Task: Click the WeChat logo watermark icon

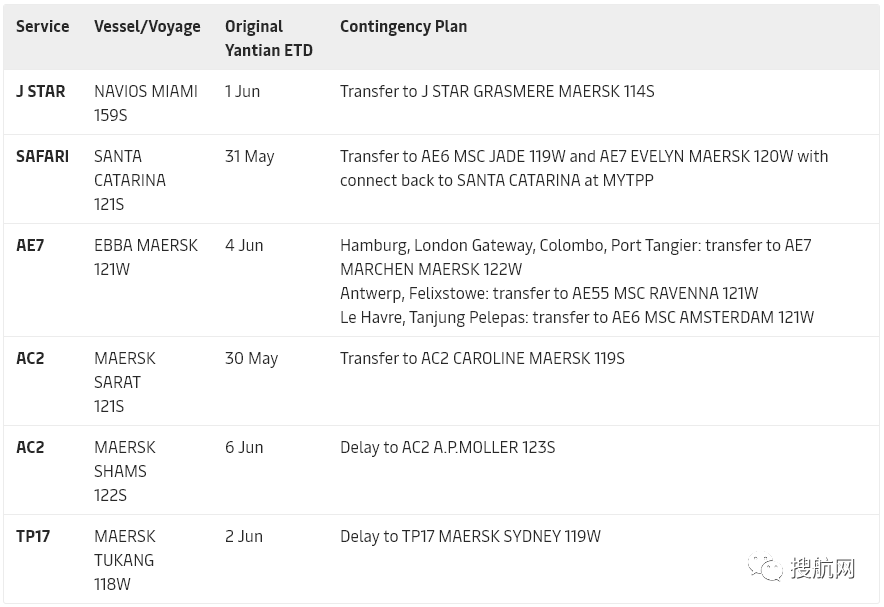Action: [x=765, y=568]
